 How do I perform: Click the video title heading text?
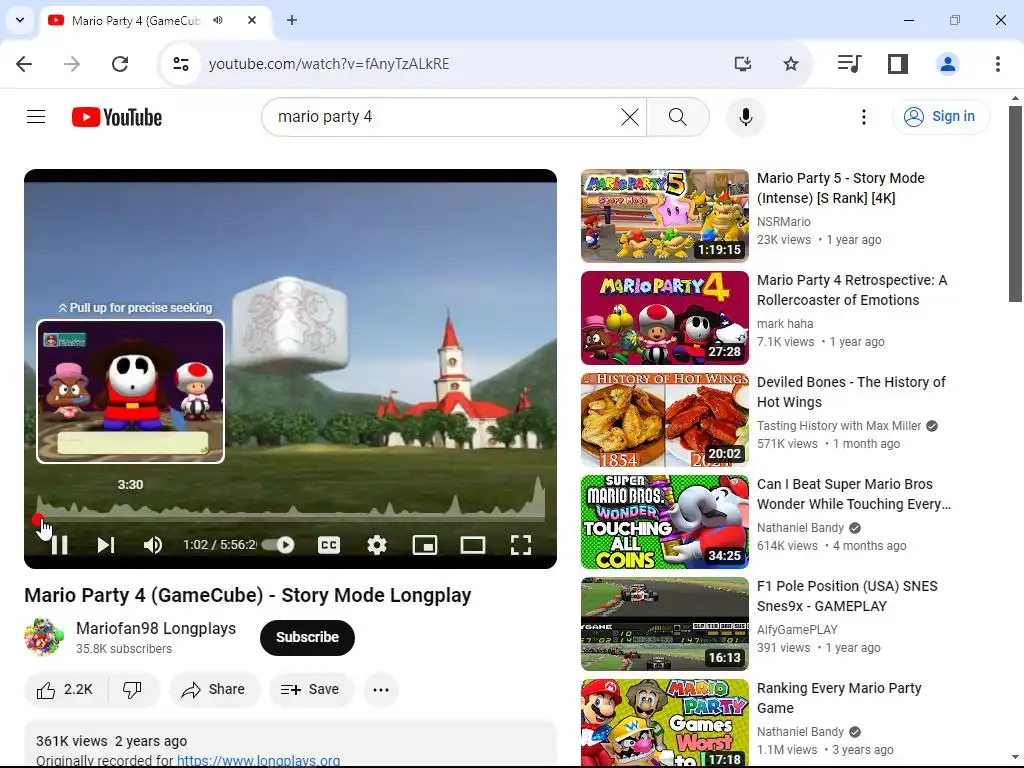point(248,596)
